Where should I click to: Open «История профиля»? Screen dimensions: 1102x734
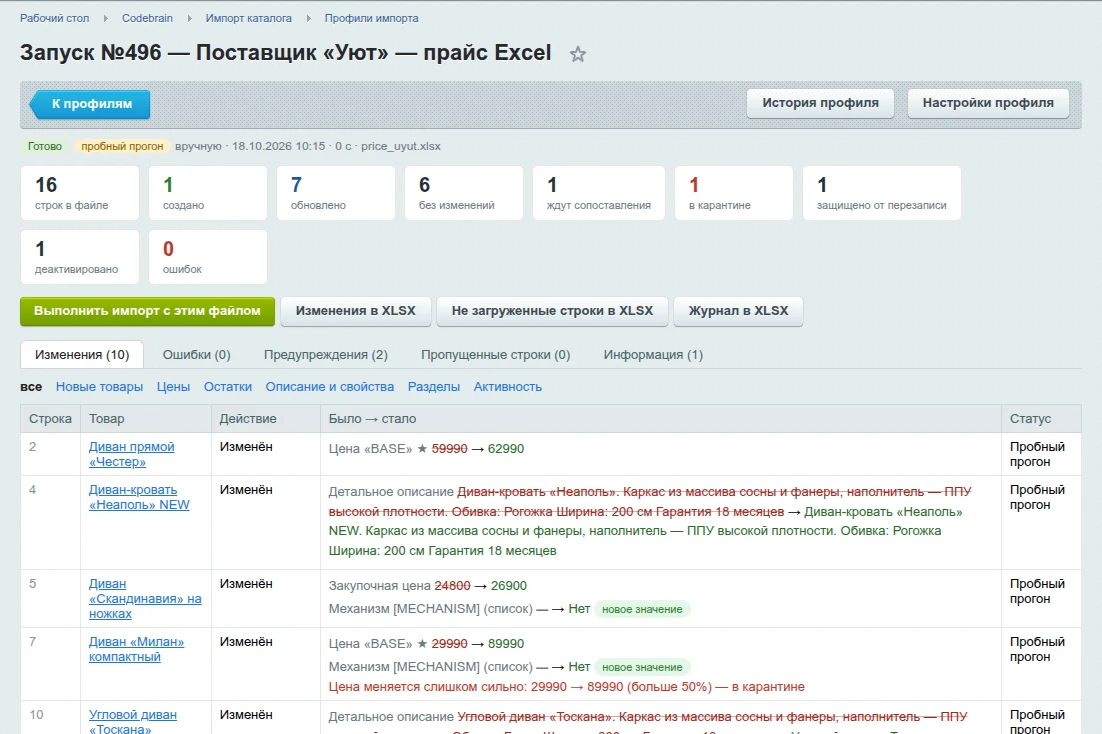coord(820,103)
